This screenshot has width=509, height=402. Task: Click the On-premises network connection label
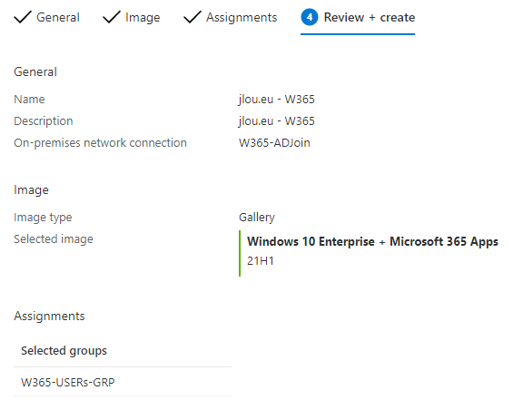coord(100,143)
